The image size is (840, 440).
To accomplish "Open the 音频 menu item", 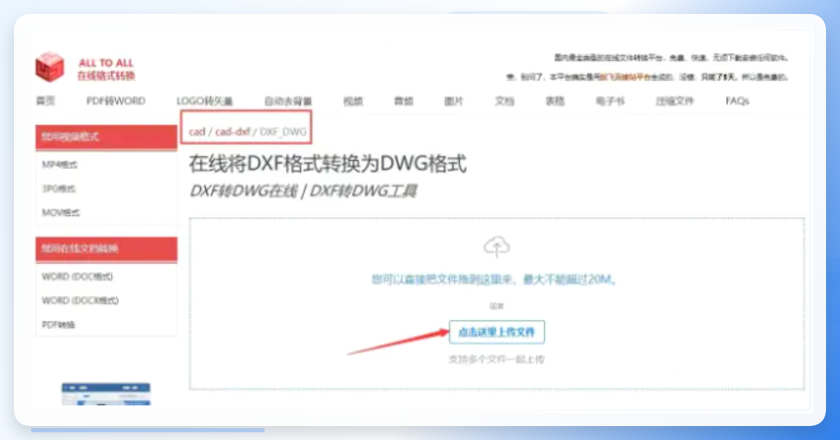I will click(x=403, y=101).
